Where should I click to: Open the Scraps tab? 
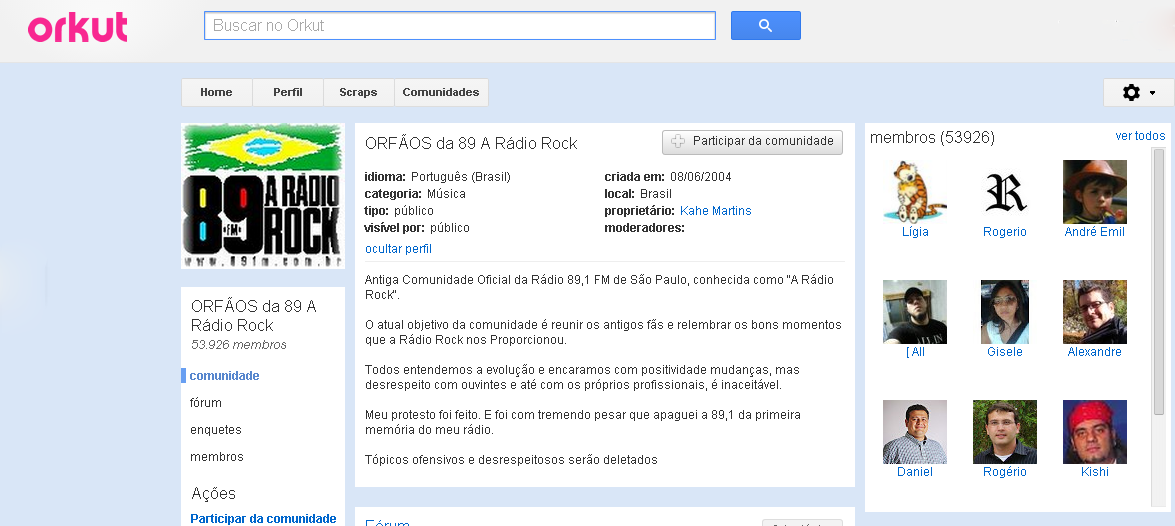coord(358,92)
